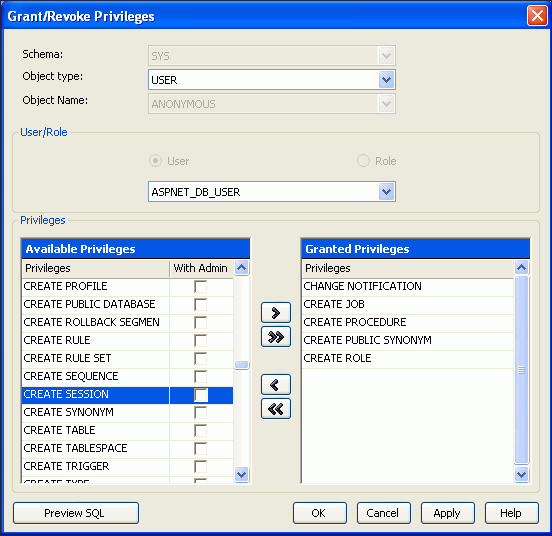552x536 pixels.
Task: Open the Object Name dropdown
Action: tap(386, 104)
